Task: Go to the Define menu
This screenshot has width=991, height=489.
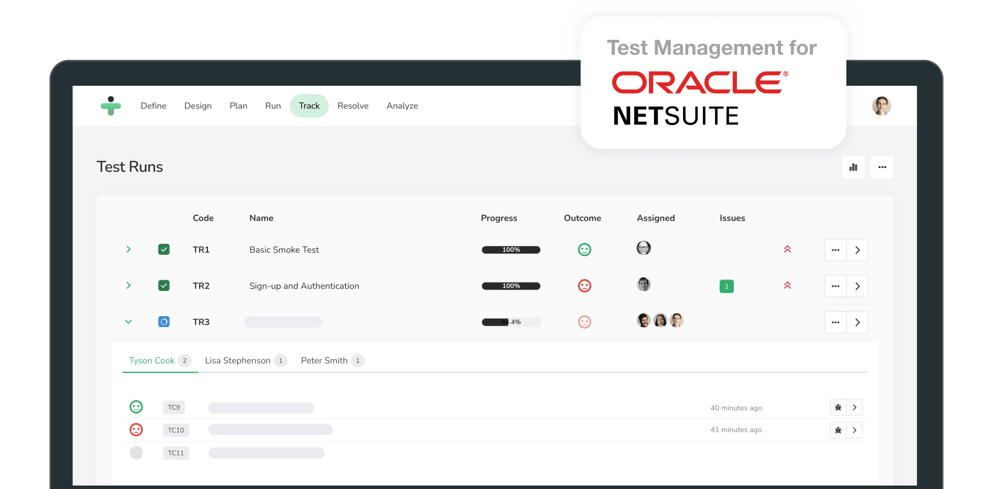Action: point(154,106)
